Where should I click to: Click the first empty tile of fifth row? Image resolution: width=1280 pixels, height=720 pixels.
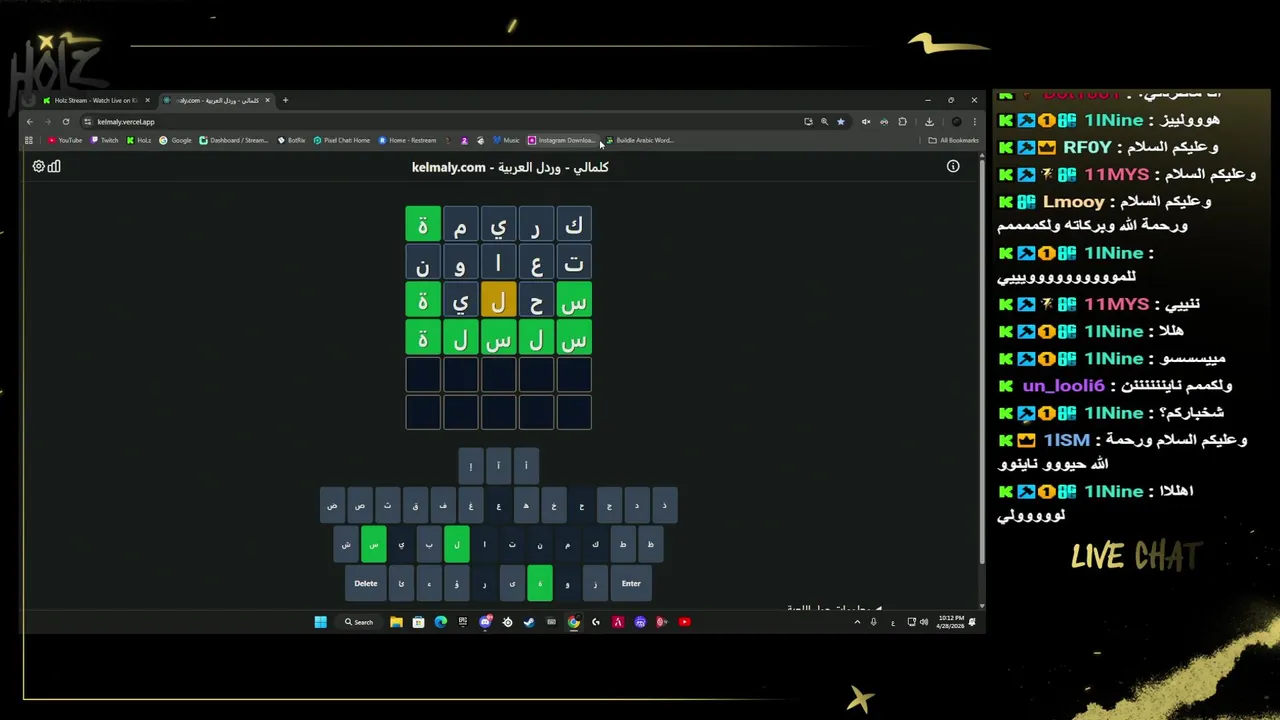coord(573,375)
